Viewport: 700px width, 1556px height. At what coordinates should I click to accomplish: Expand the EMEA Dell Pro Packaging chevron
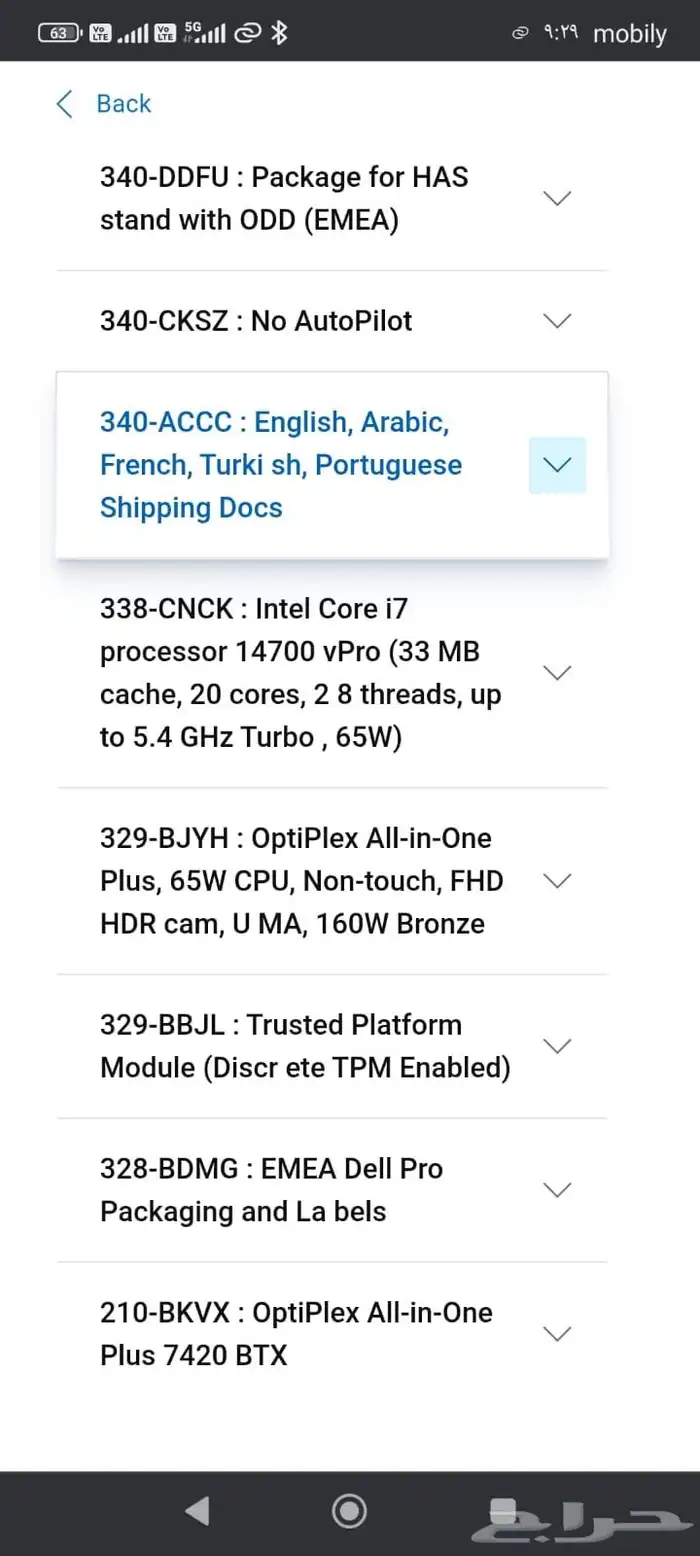557,1190
